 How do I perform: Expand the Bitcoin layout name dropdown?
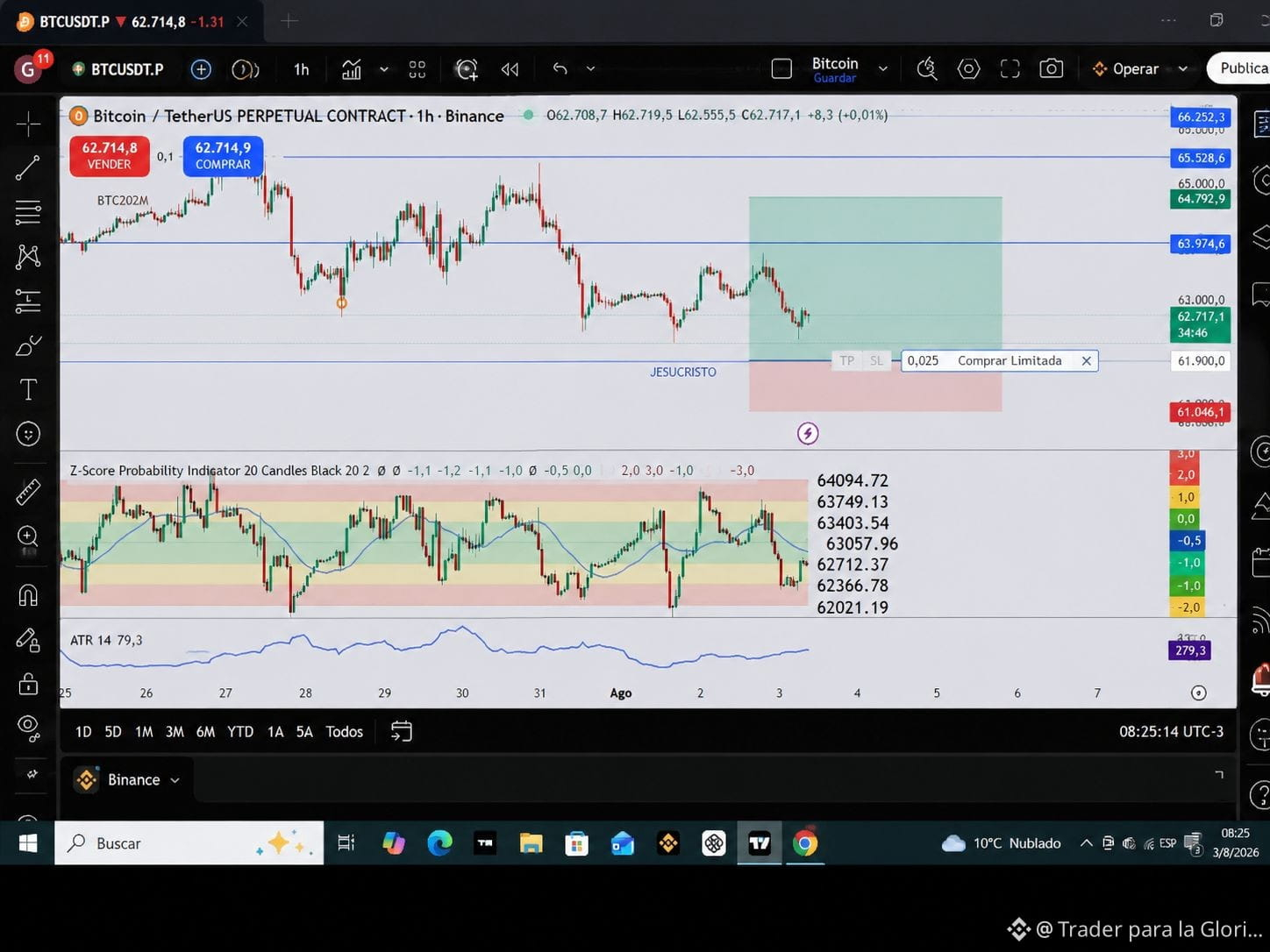883,69
